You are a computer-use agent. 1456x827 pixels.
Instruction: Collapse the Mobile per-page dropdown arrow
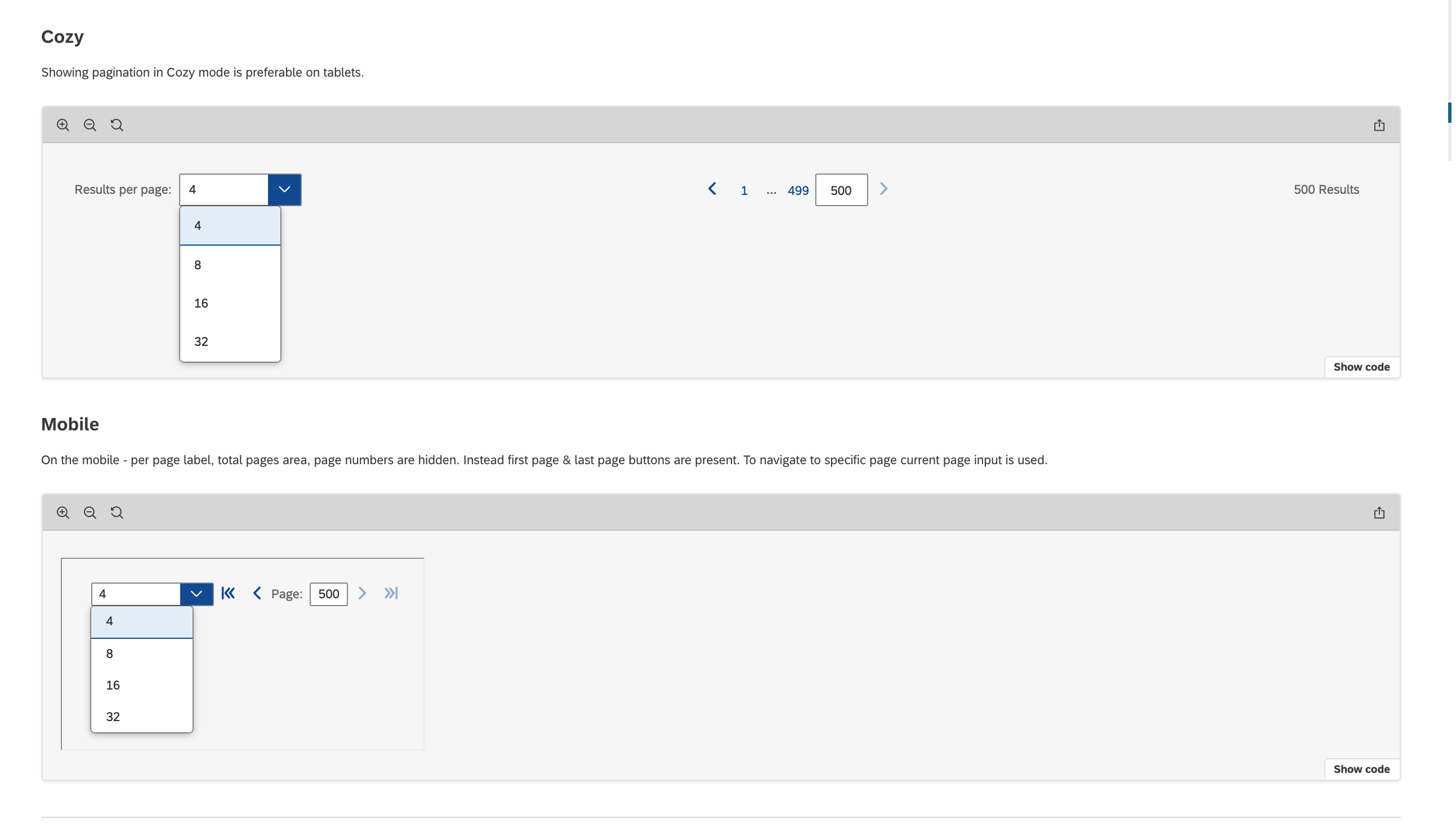(x=196, y=595)
